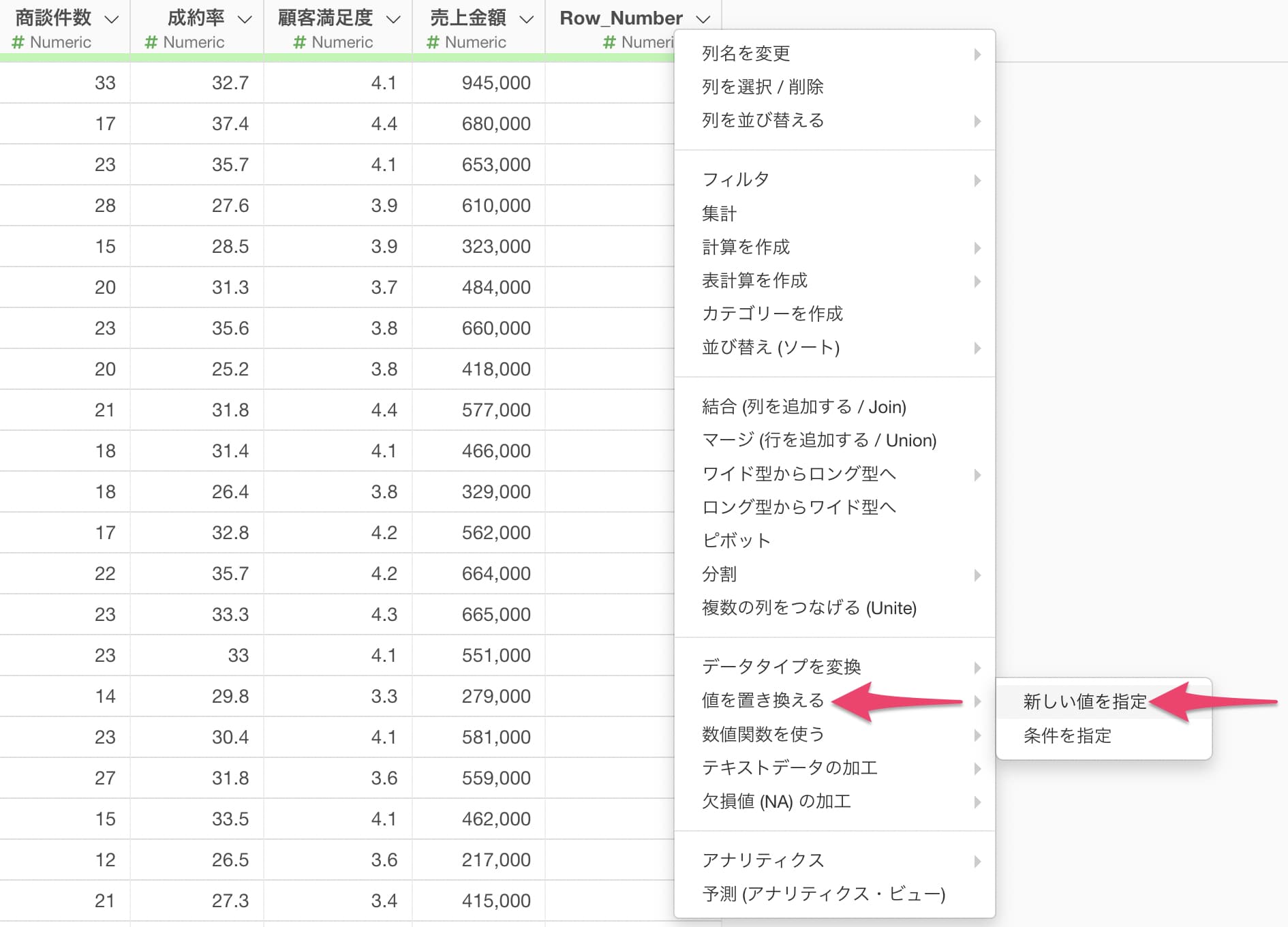Click the 成約率 column header name
Image resolution: width=1288 pixels, height=927 pixels.
(196, 18)
